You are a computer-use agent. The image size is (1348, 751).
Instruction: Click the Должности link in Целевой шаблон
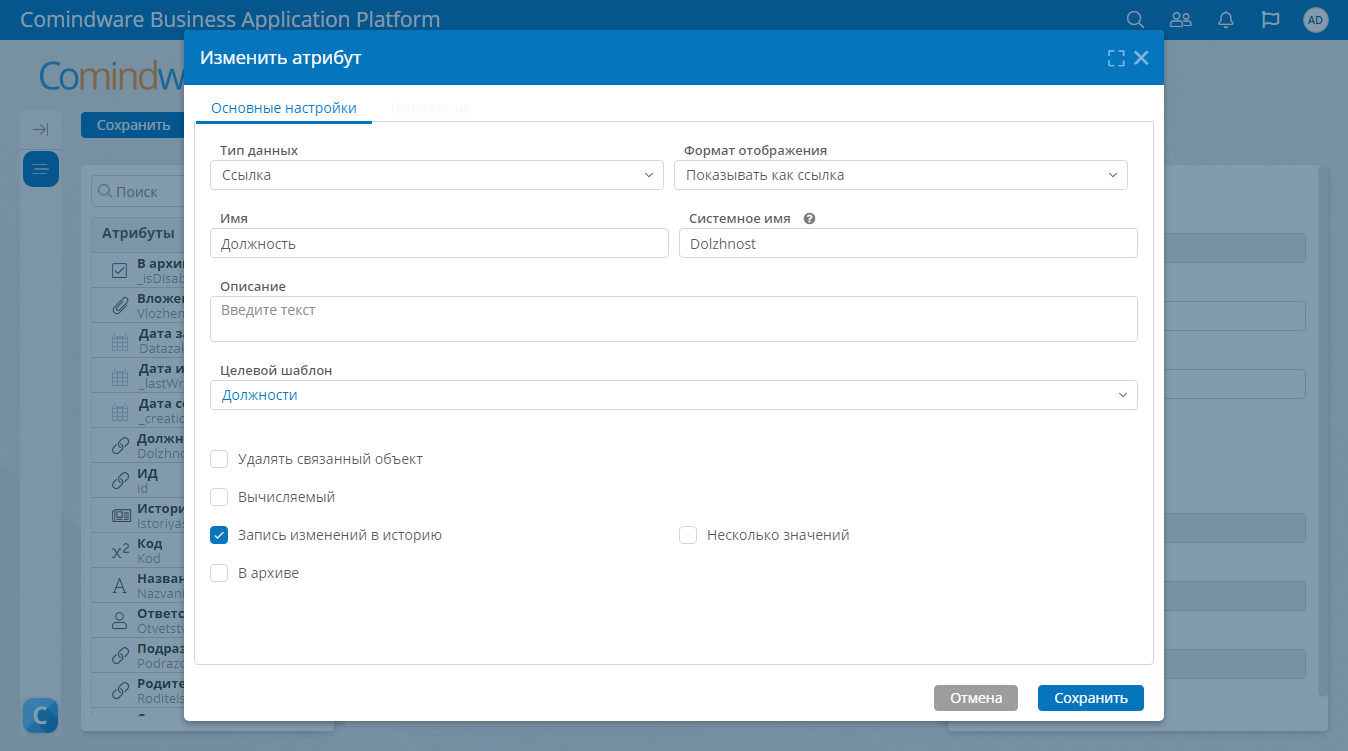(260, 395)
